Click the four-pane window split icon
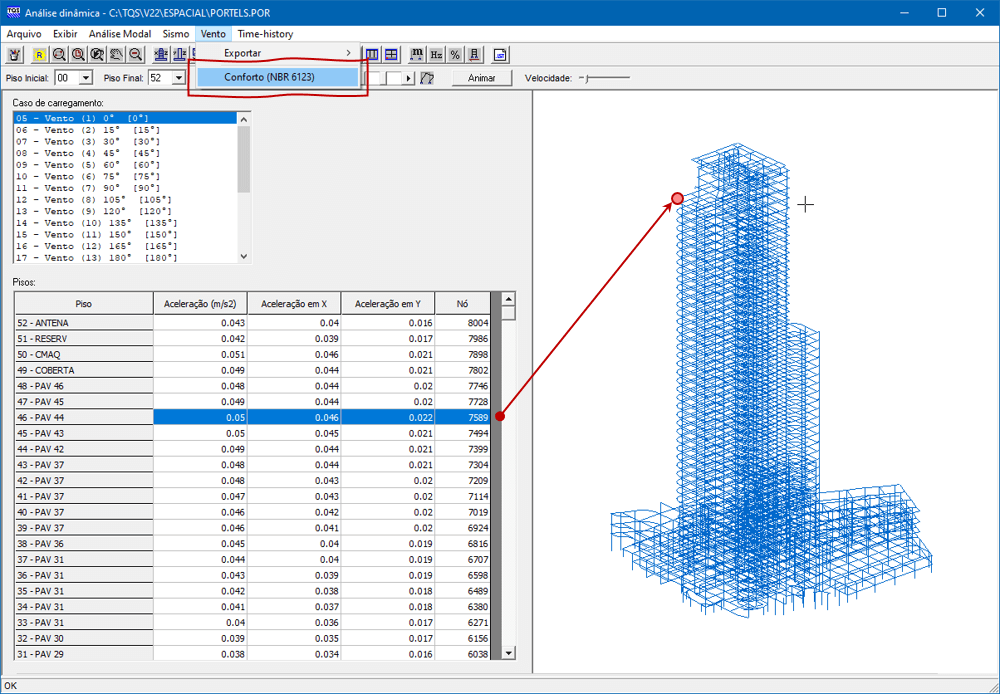 click(391, 55)
